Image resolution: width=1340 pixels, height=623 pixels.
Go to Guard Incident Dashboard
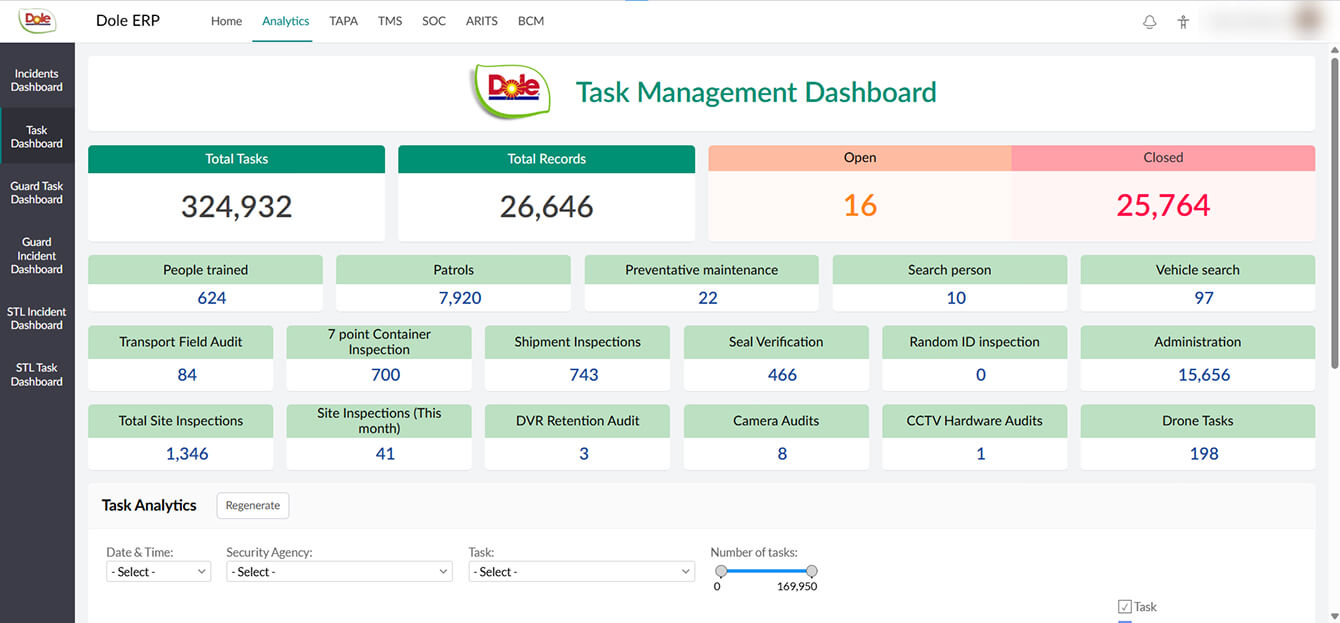coord(37,256)
